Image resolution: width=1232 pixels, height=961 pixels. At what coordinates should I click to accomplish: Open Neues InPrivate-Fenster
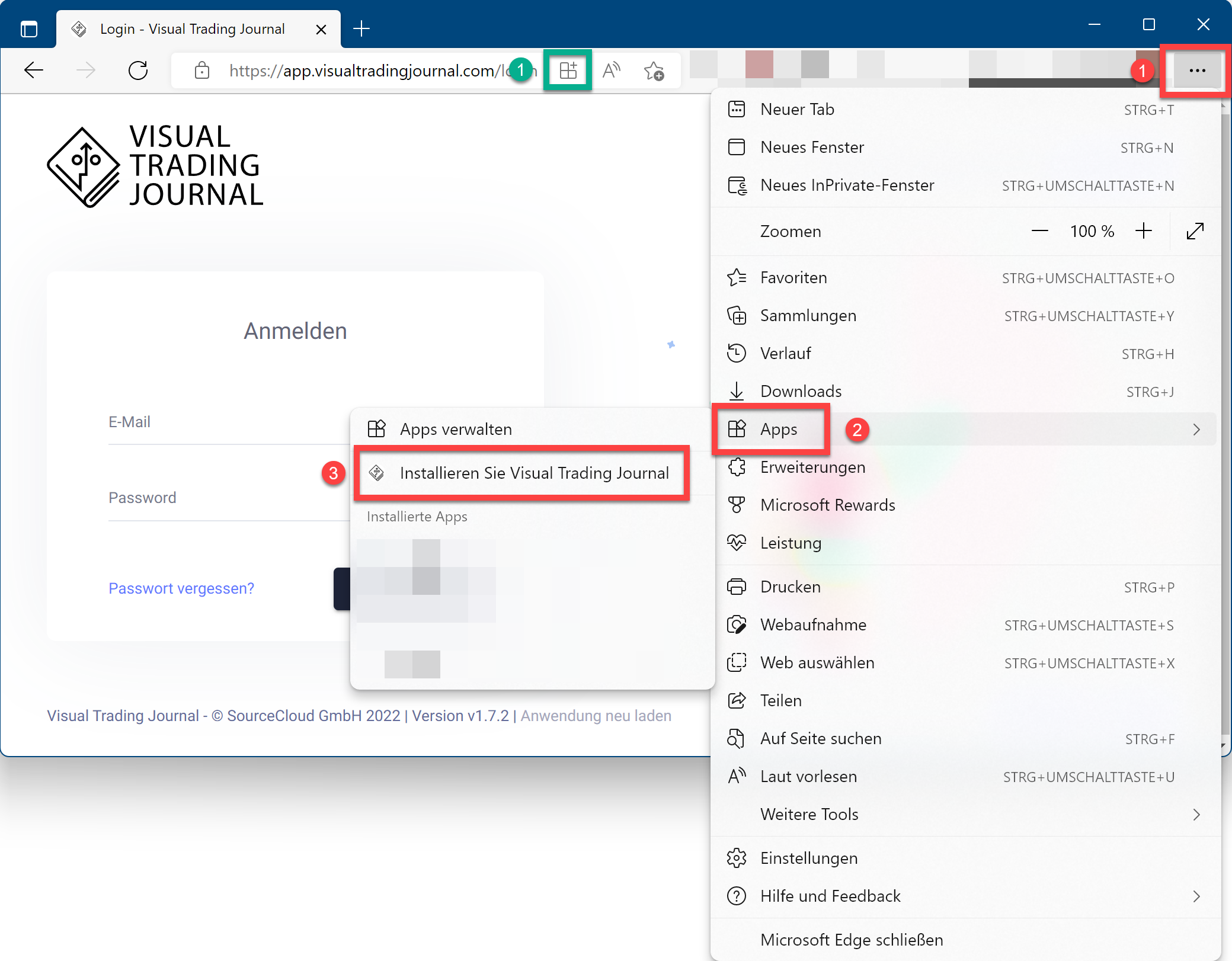(965, 185)
